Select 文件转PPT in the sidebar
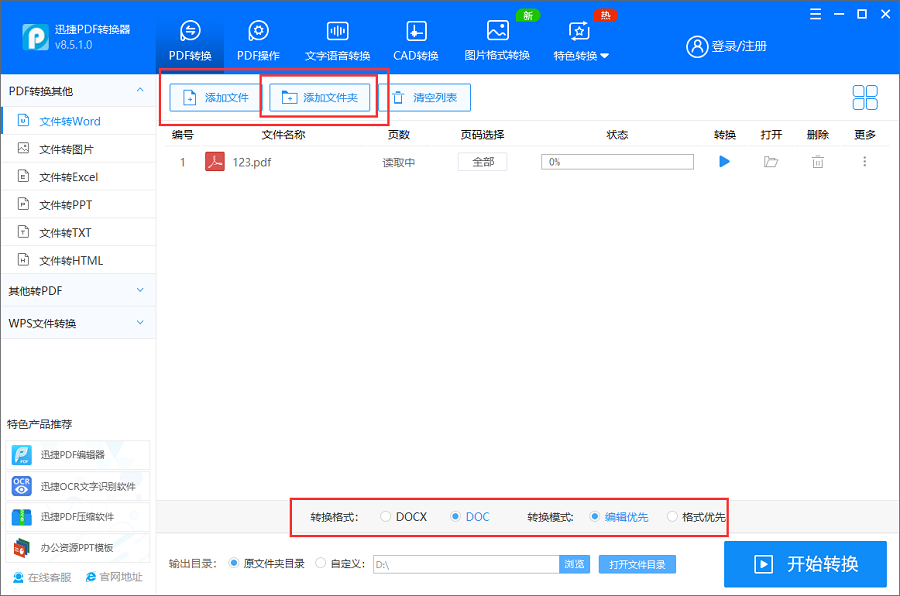The height and width of the screenshot is (596, 900). [x=79, y=204]
